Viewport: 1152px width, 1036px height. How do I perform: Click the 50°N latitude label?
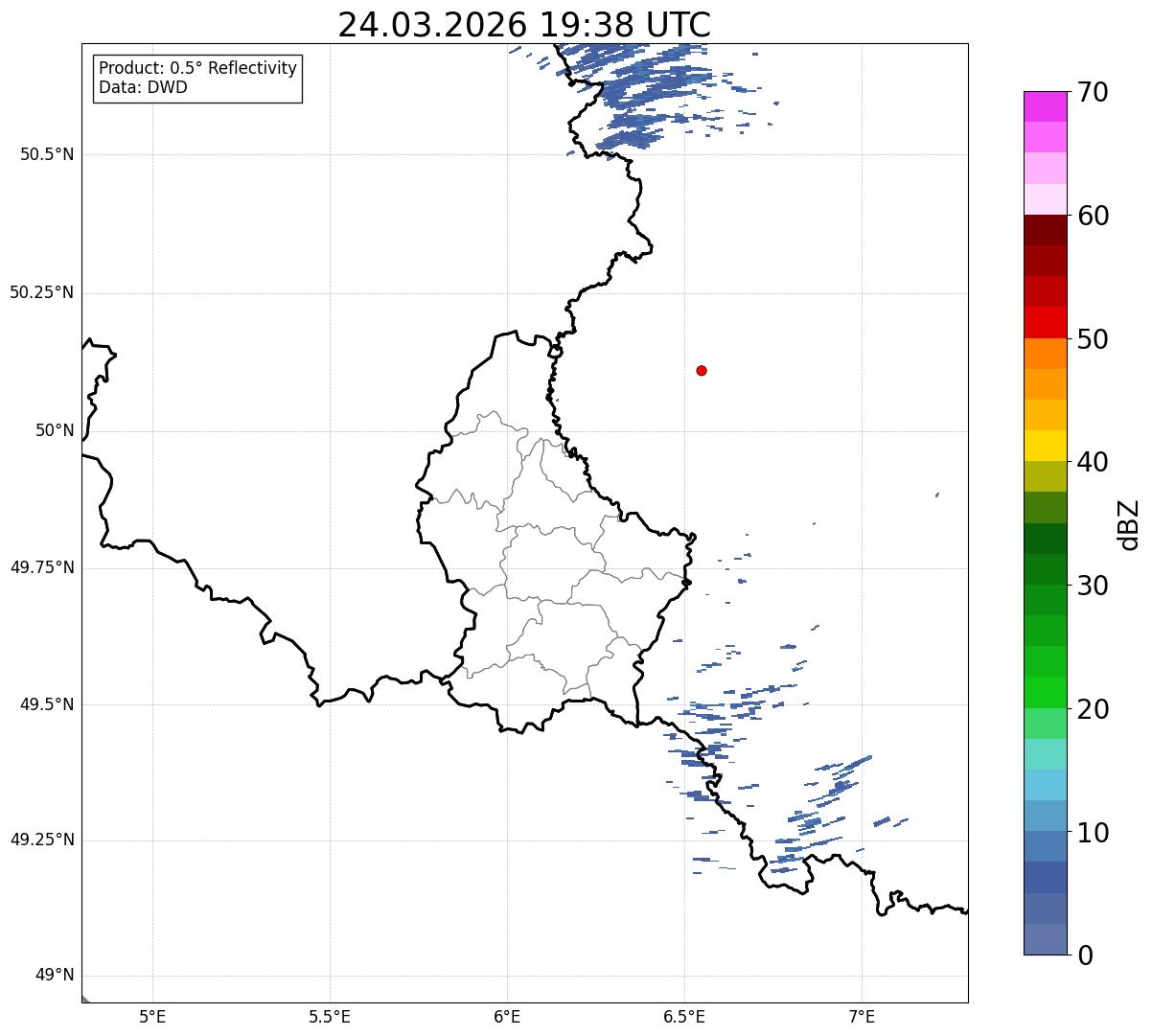point(55,430)
